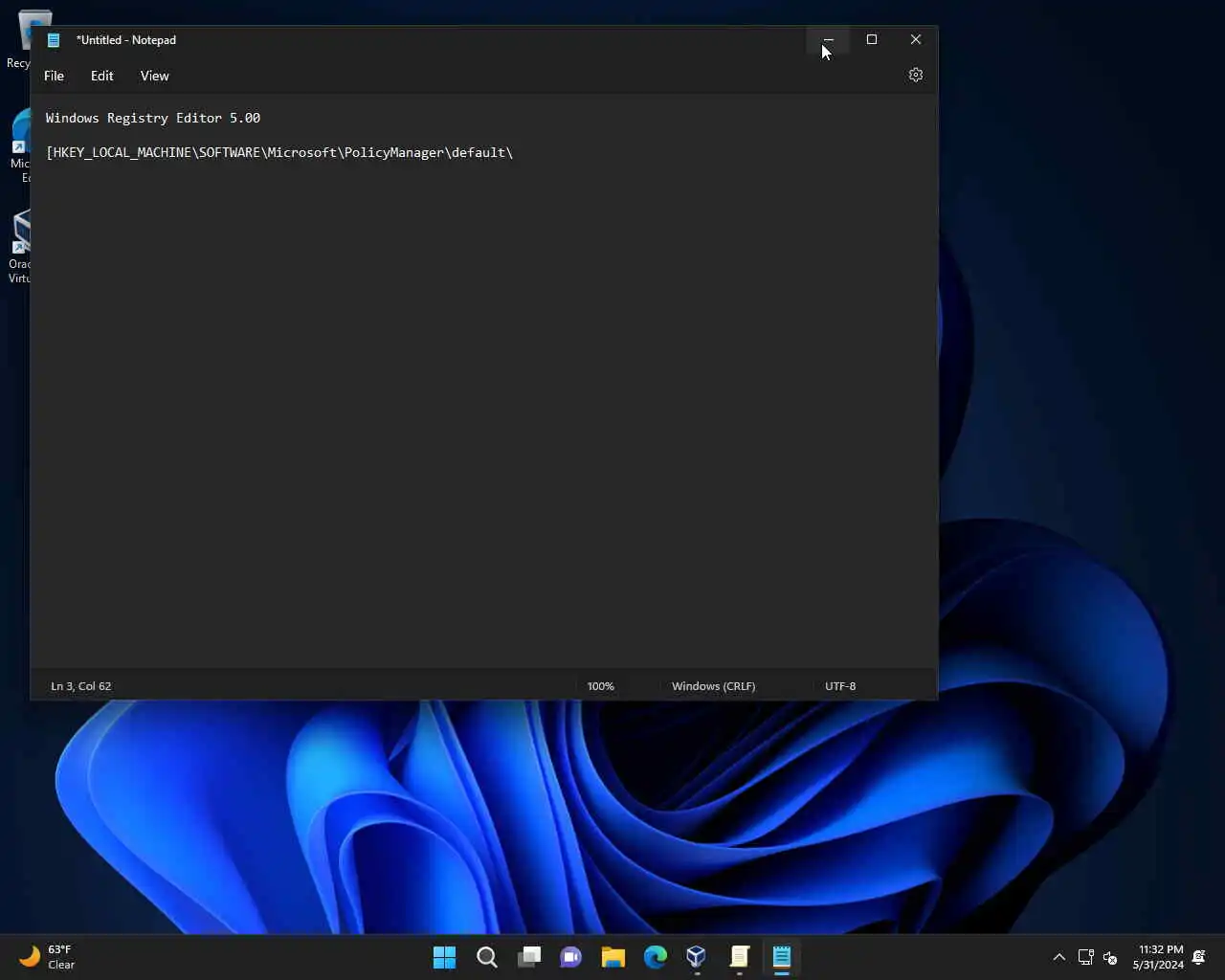Click 'Windows (CRLF)' line ending indicator

pos(713,686)
